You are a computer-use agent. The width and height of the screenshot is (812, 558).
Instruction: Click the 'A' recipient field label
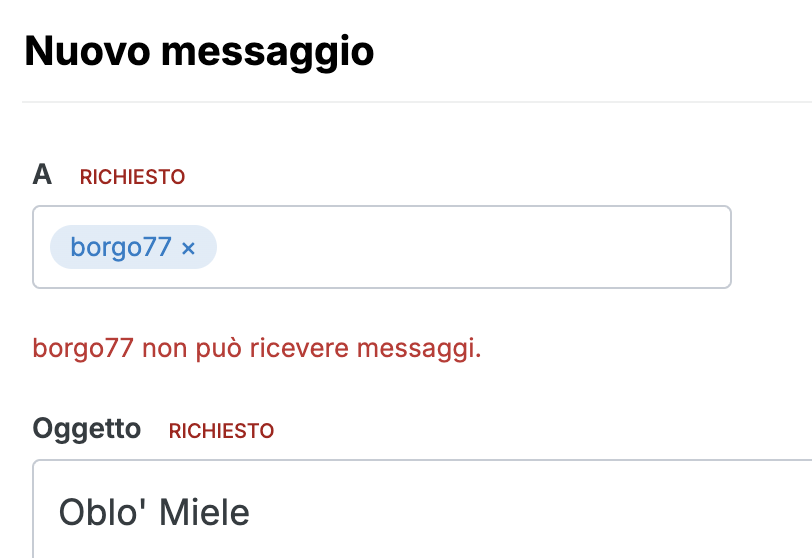(42, 175)
